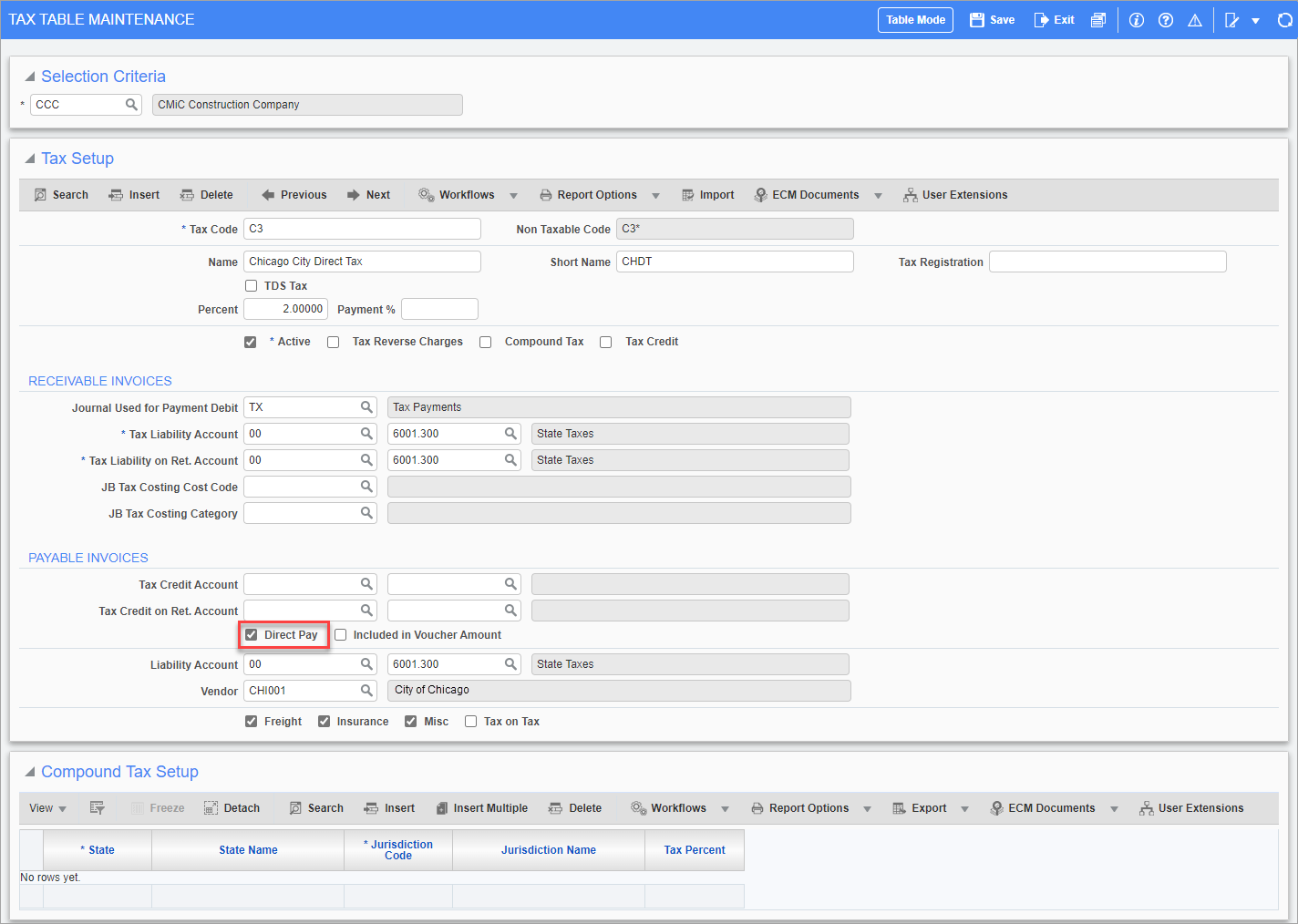Click the Table Mode button
Viewport: 1298px width, 924px height.
point(915,20)
